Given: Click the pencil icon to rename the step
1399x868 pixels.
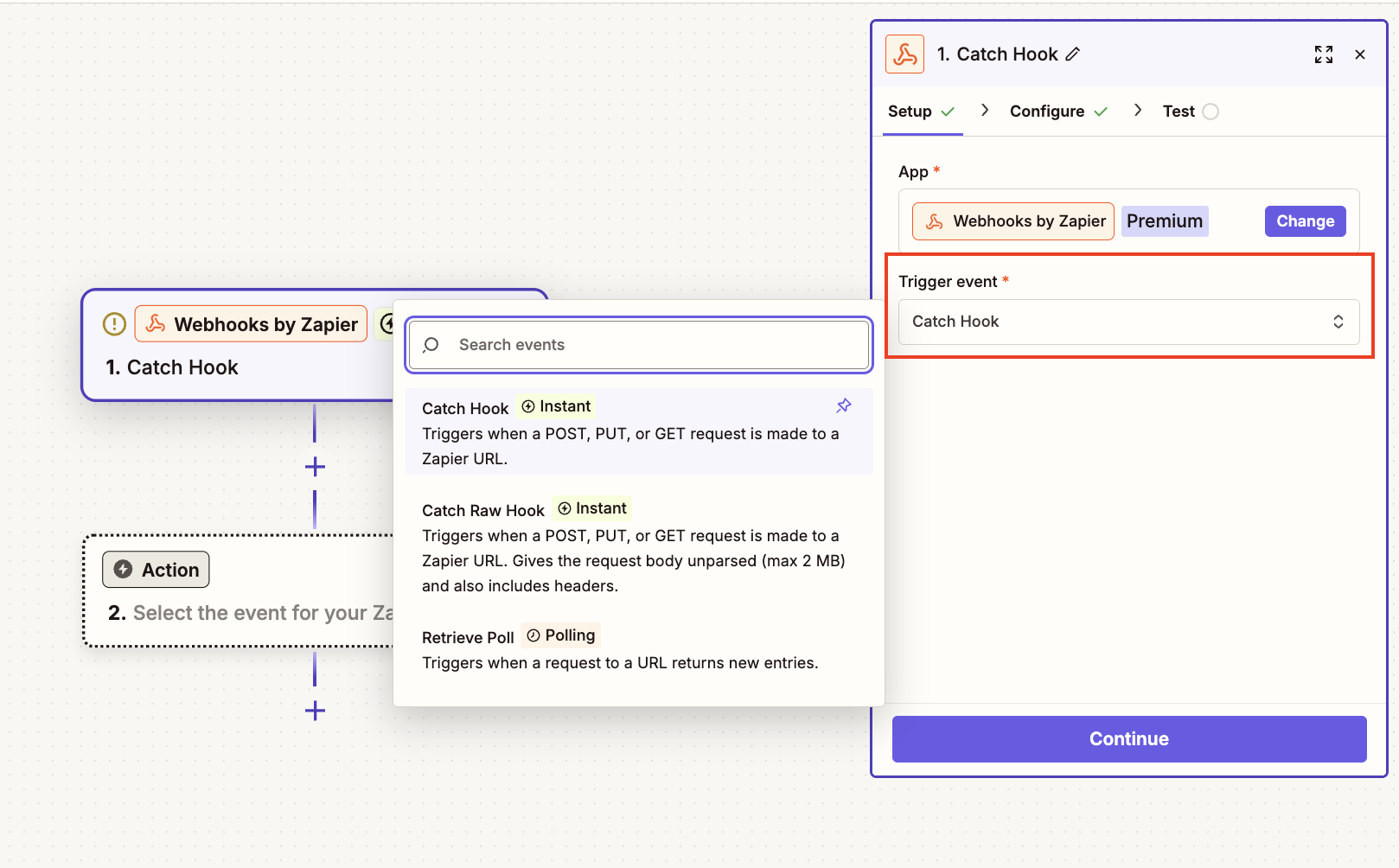Looking at the screenshot, I should 1073,54.
